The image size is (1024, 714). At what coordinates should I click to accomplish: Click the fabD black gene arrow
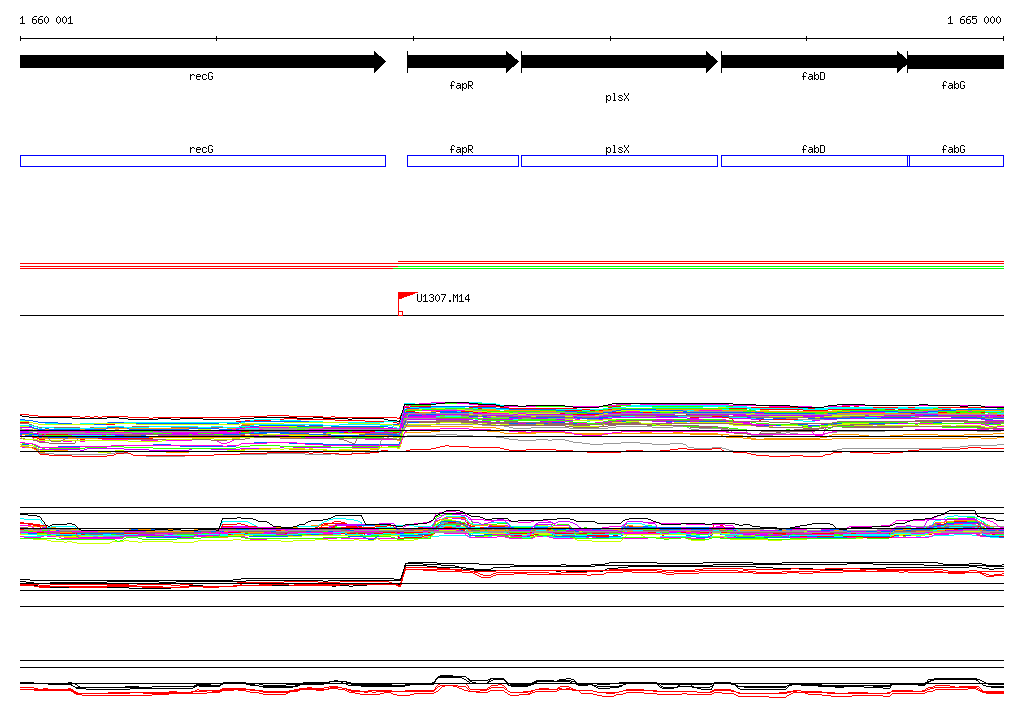pyautogui.click(x=814, y=62)
